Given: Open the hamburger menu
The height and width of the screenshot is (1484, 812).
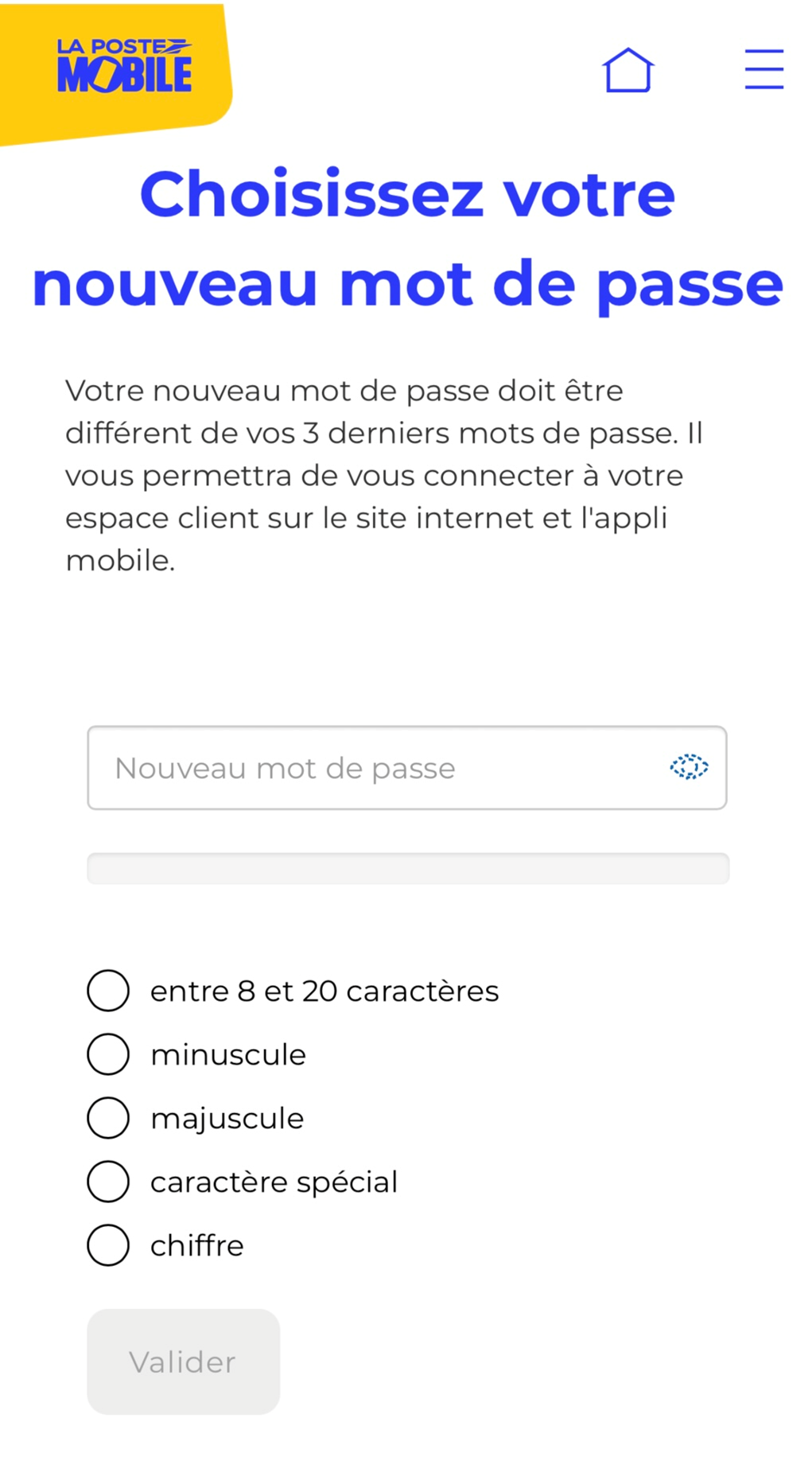Looking at the screenshot, I should pyautogui.click(x=763, y=69).
